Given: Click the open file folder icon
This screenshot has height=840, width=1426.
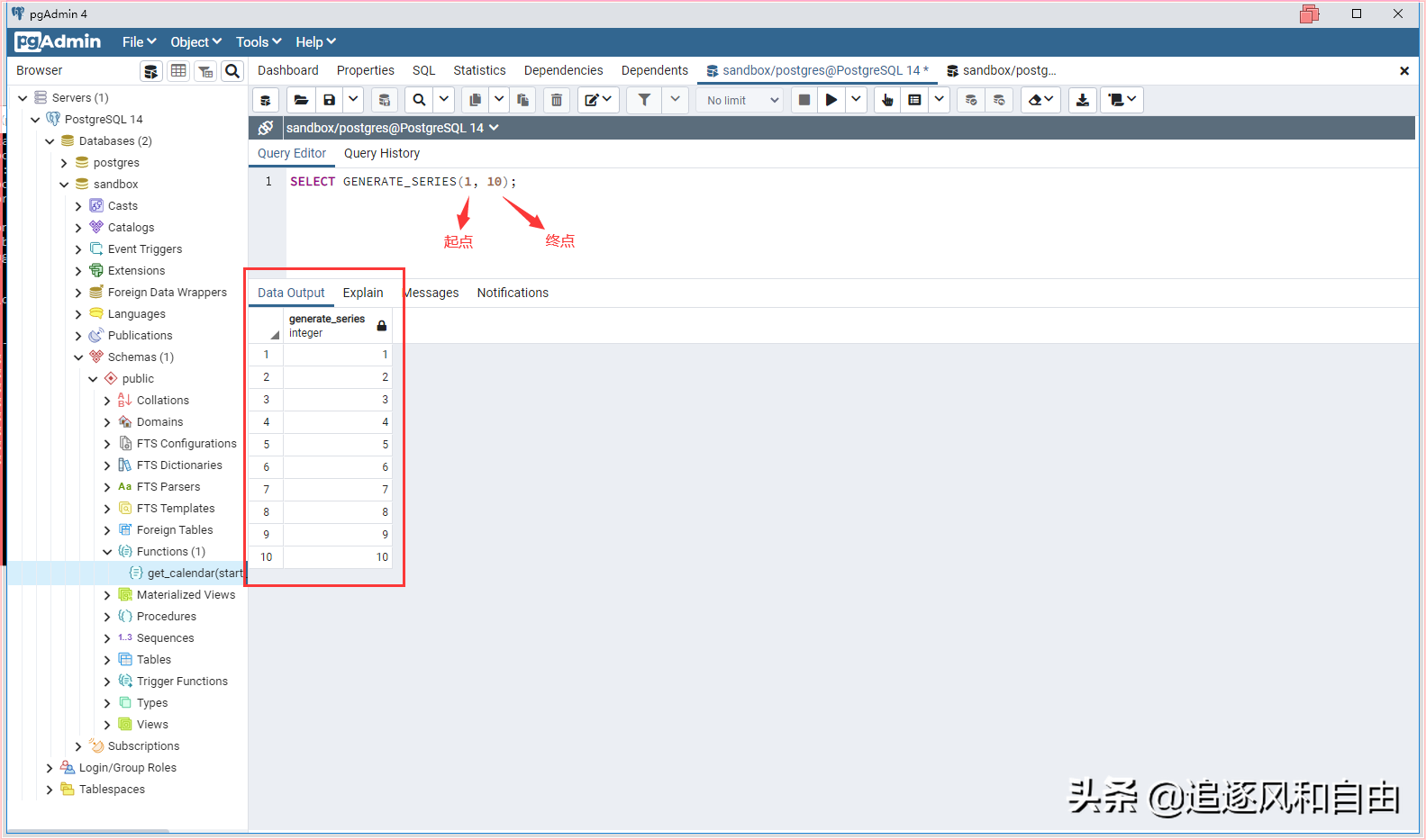Looking at the screenshot, I should [302, 100].
